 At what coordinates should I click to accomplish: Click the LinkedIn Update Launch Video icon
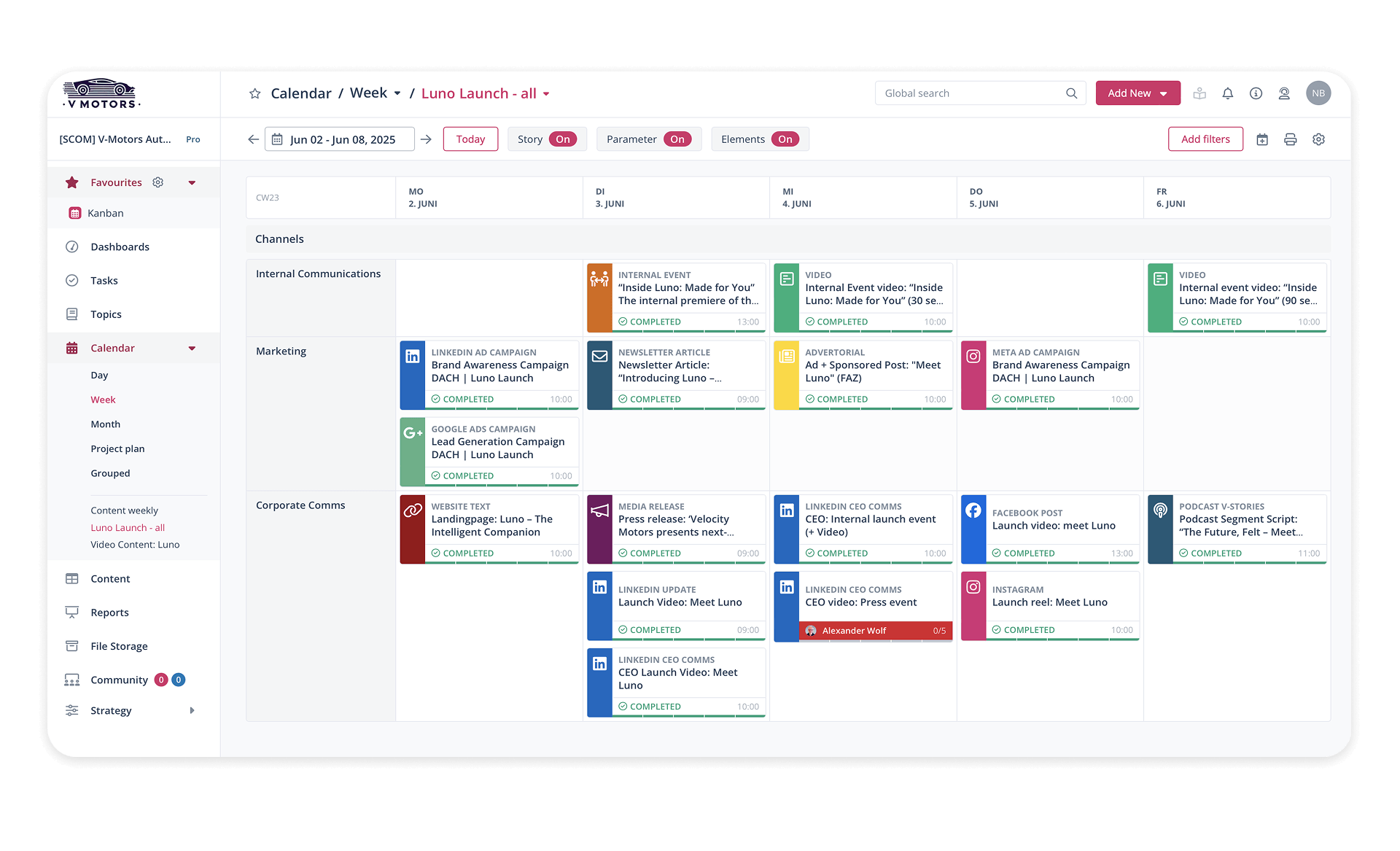pyautogui.click(x=599, y=587)
